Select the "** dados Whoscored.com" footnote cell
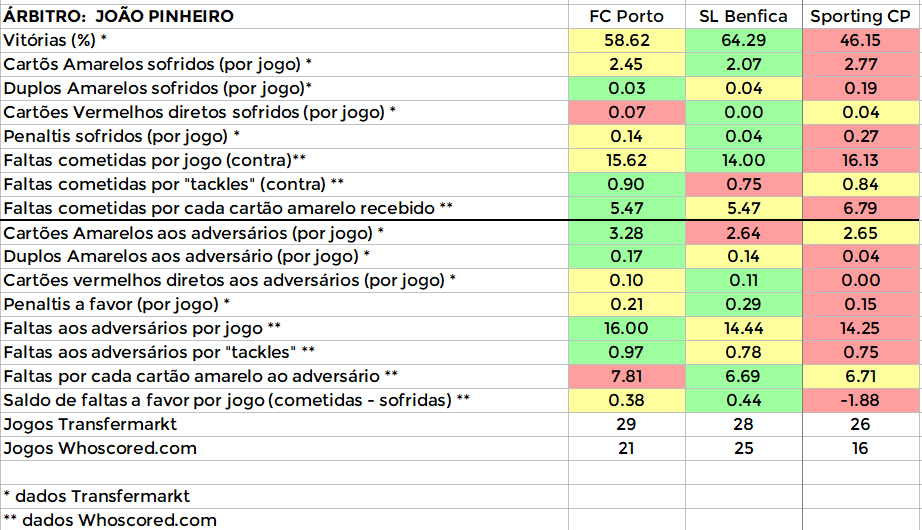 point(110,520)
